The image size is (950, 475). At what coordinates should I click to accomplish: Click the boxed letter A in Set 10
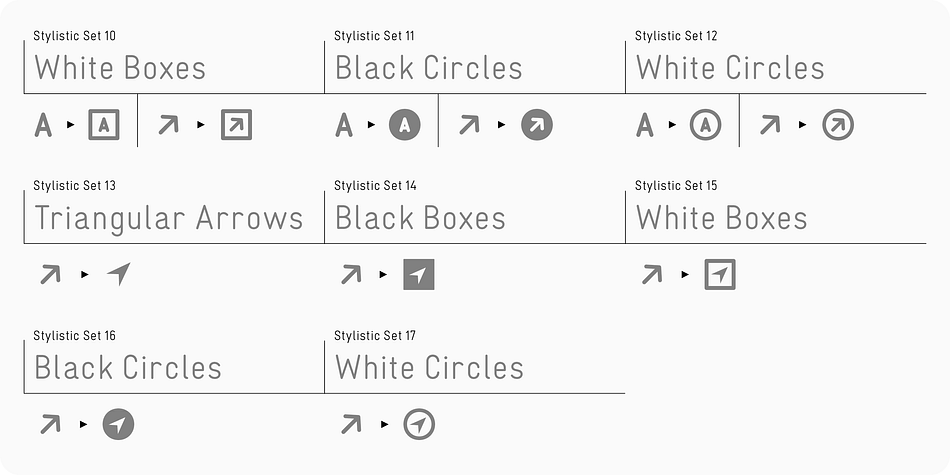coord(104,125)
